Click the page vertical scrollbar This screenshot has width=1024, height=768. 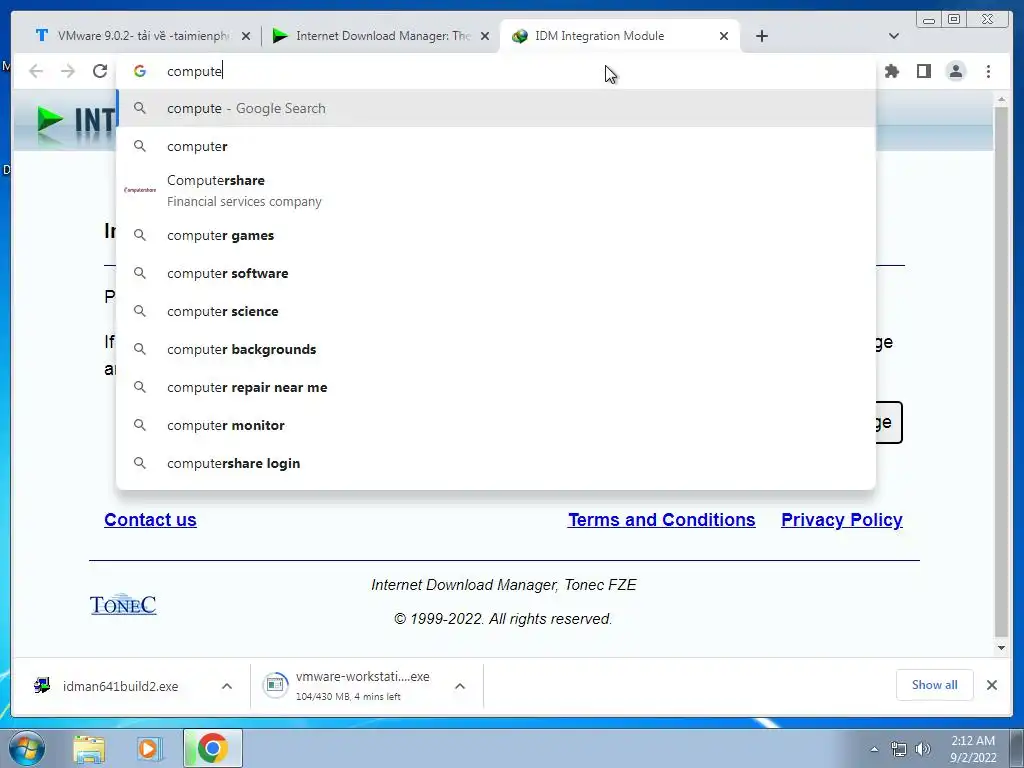click(x=1001, y=371)
